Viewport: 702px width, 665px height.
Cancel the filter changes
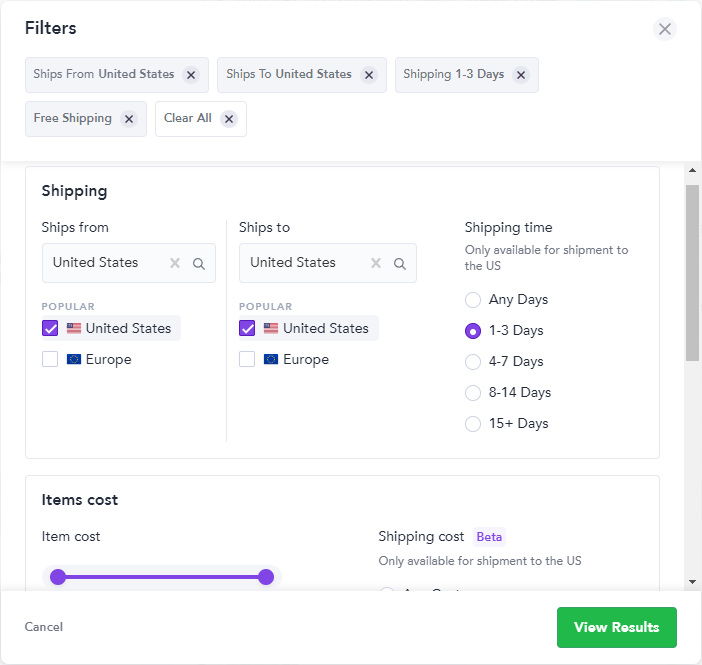[43, 627]
